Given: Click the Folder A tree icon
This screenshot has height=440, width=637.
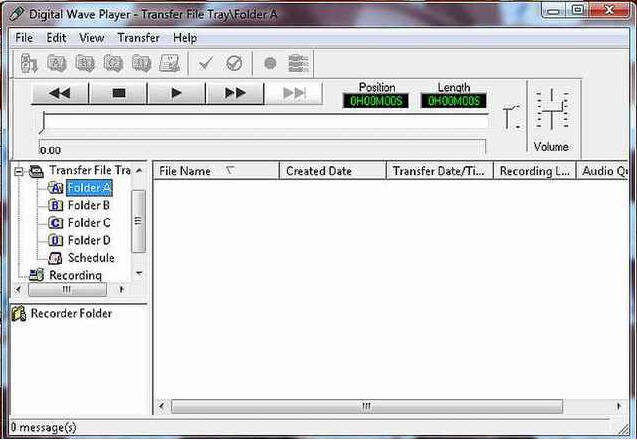Looking at the screenshot, I should pyautogui.click(x=56, y=188).
